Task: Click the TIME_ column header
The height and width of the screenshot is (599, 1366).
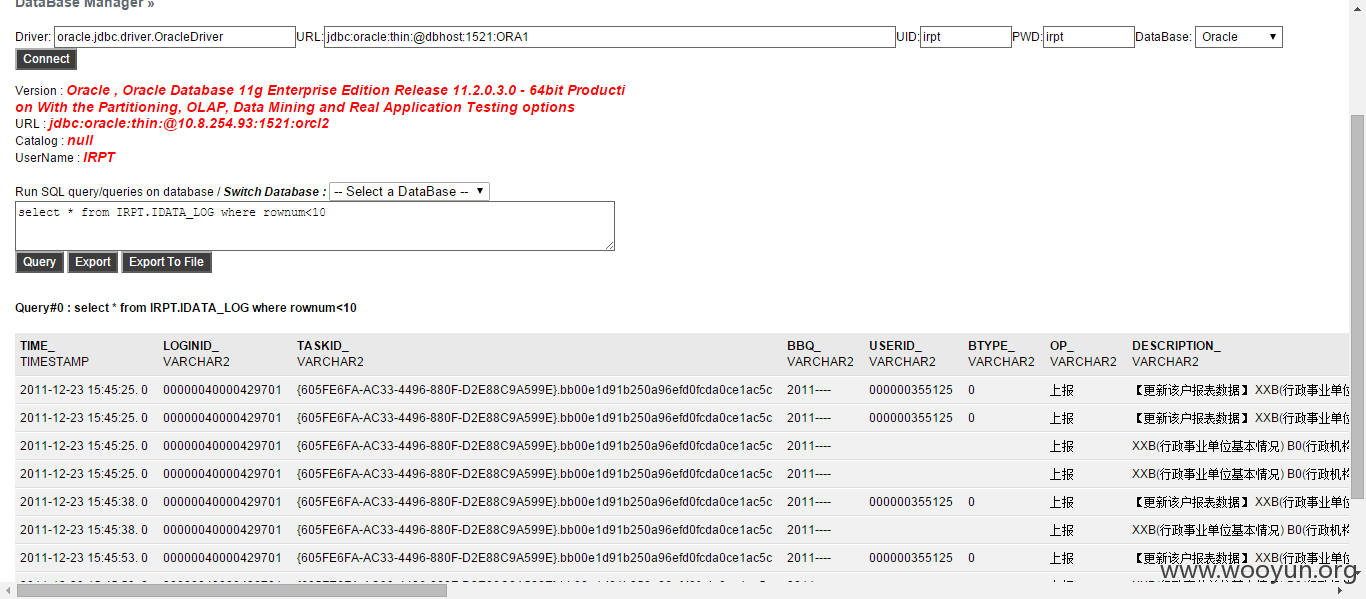Action: (38, 346)
